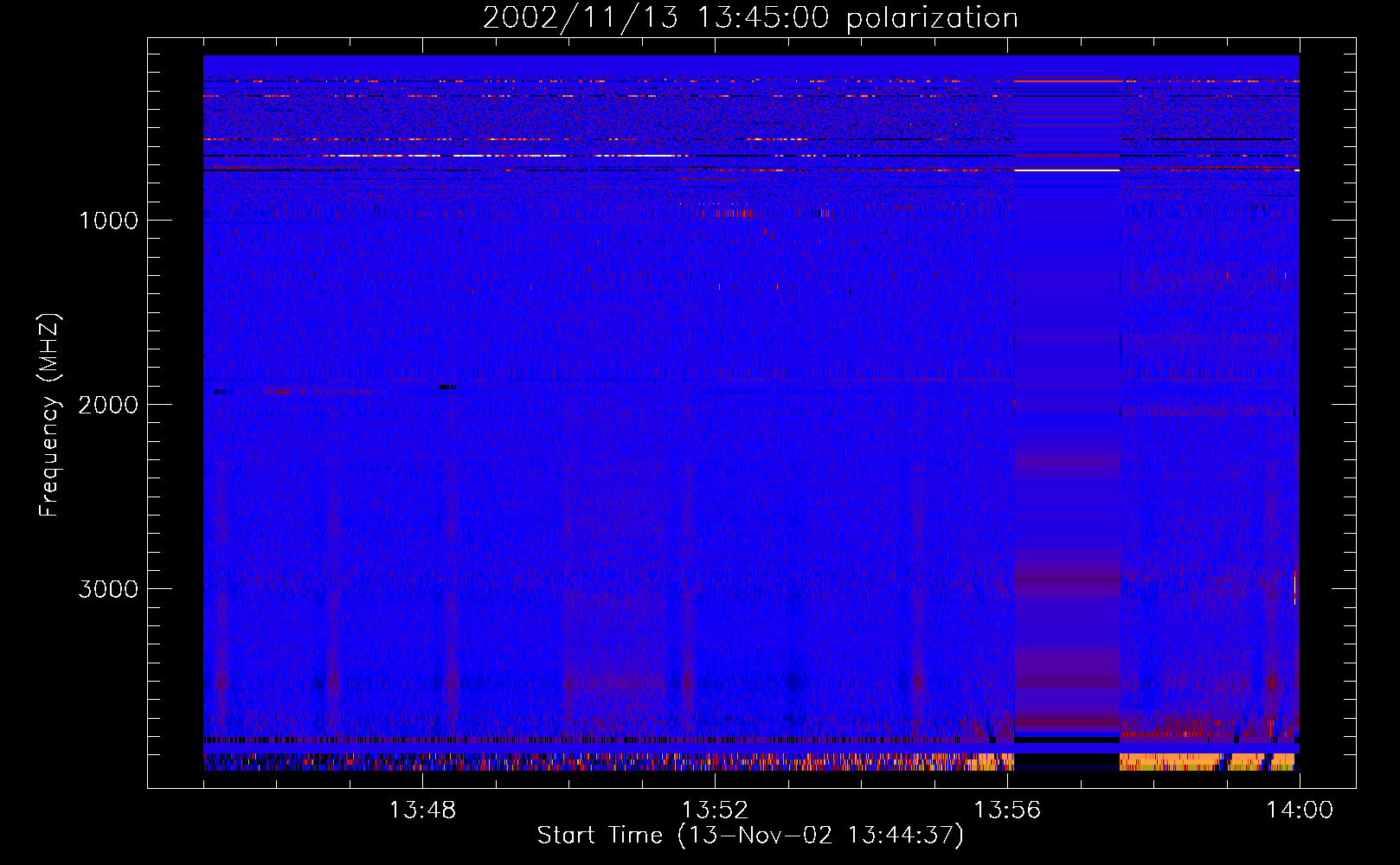Click the 'Start Time (13-Nov-02 13:44:37)' axis label
Image resolution: width=1400 pixels, height=865 pixels.
click(750, 836)
